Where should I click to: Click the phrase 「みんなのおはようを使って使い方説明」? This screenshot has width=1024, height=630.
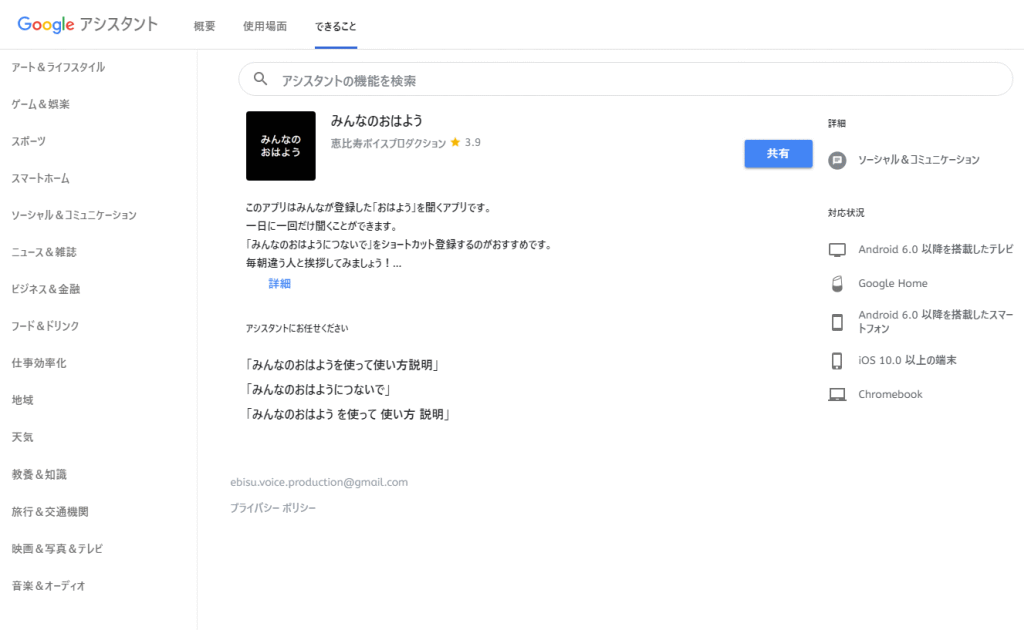(x=342, y=365)
